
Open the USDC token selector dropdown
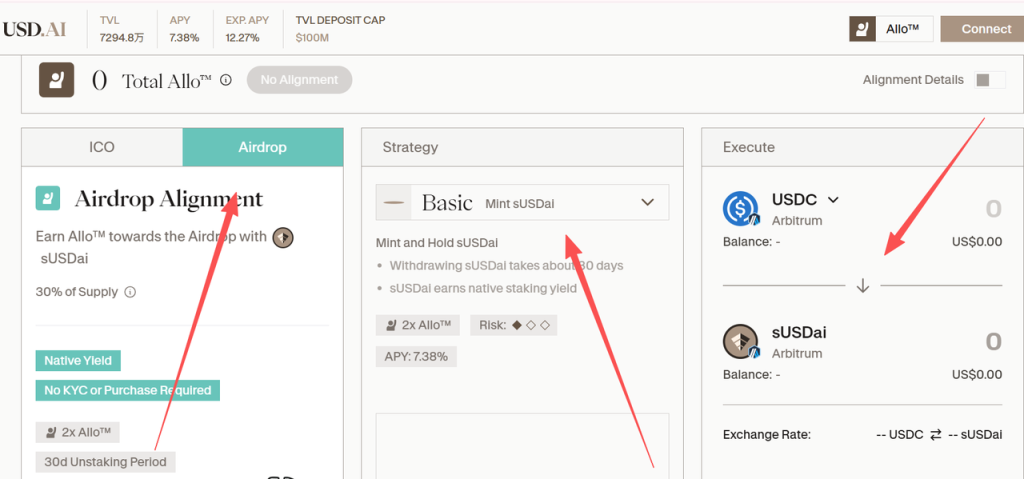pyautogui.click(x=805, y=199)
